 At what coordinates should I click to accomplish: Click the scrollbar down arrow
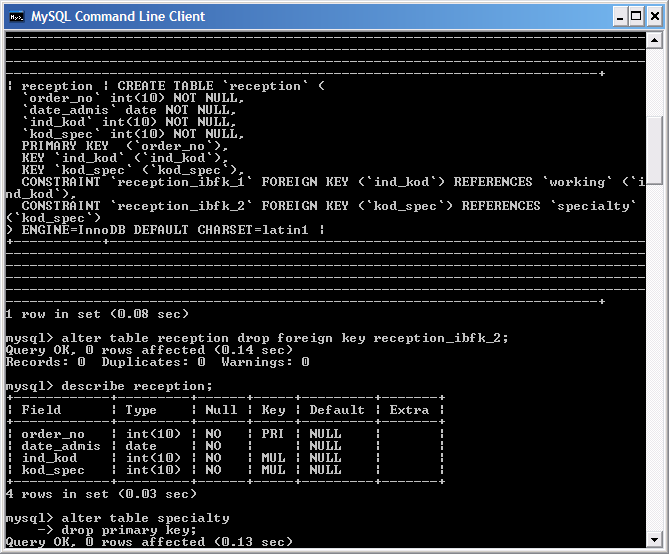point(654,539)
